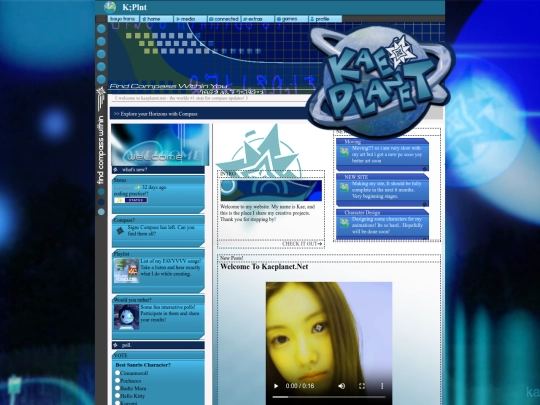Click the INTRO banner image

tap(271, 190)
